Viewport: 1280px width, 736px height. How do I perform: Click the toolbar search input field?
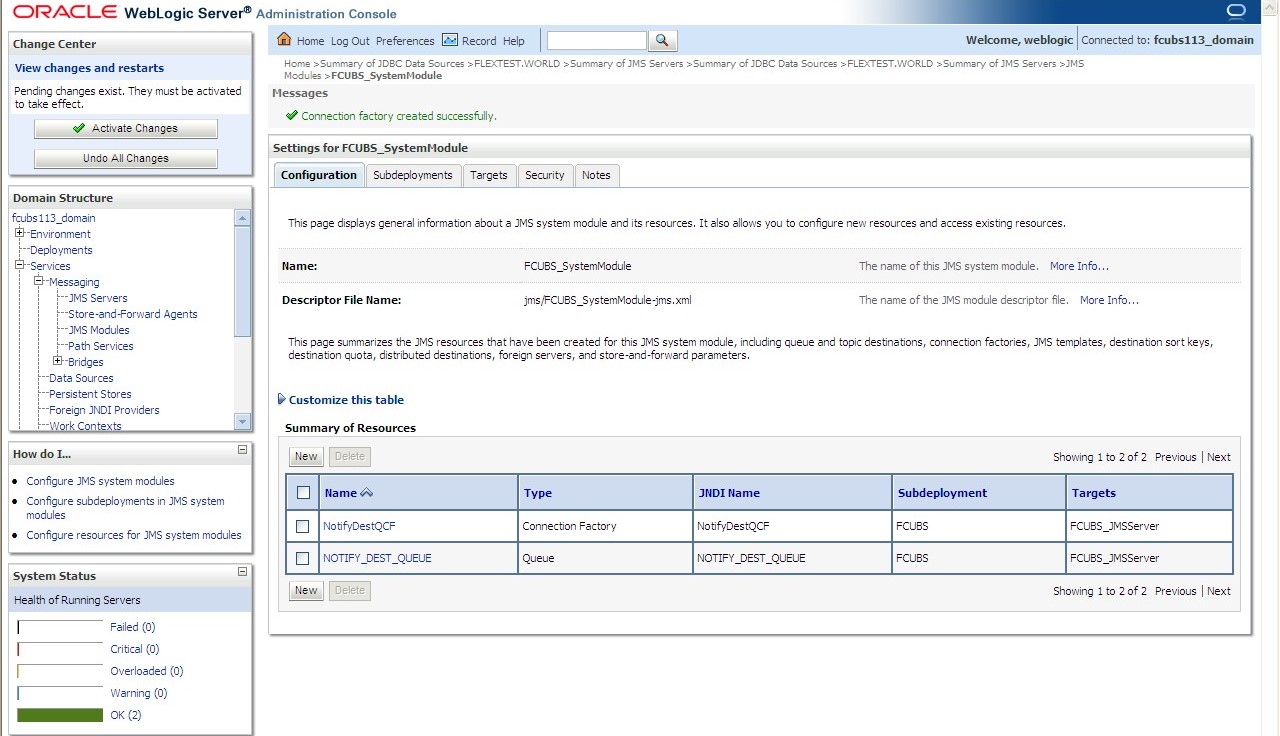click(x=597, y=41)
